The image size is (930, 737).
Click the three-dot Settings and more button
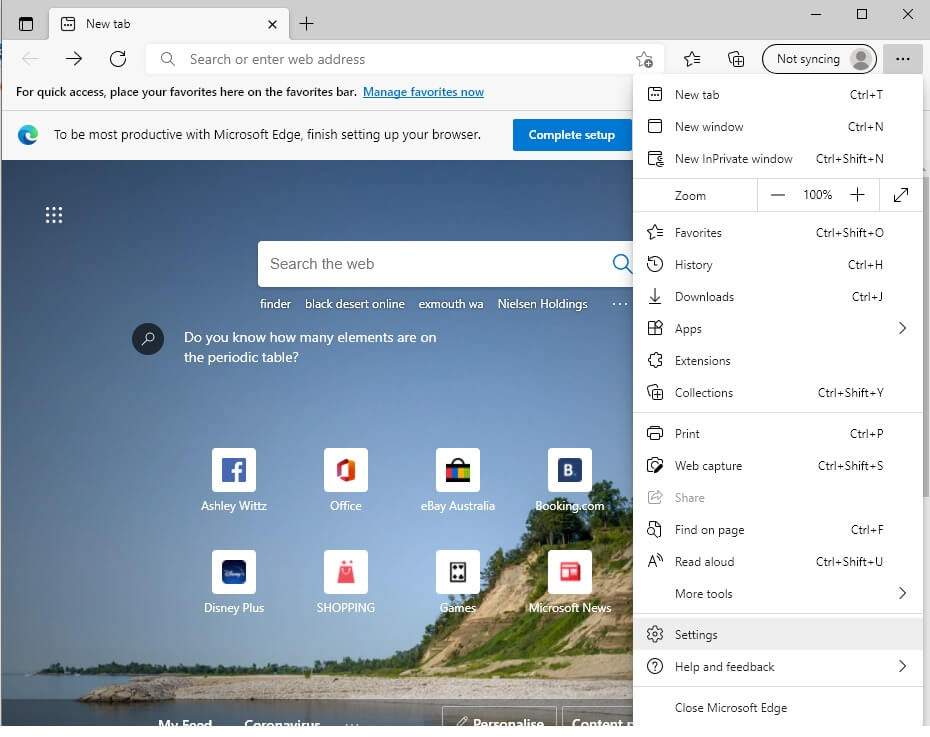tap(902, 59)
